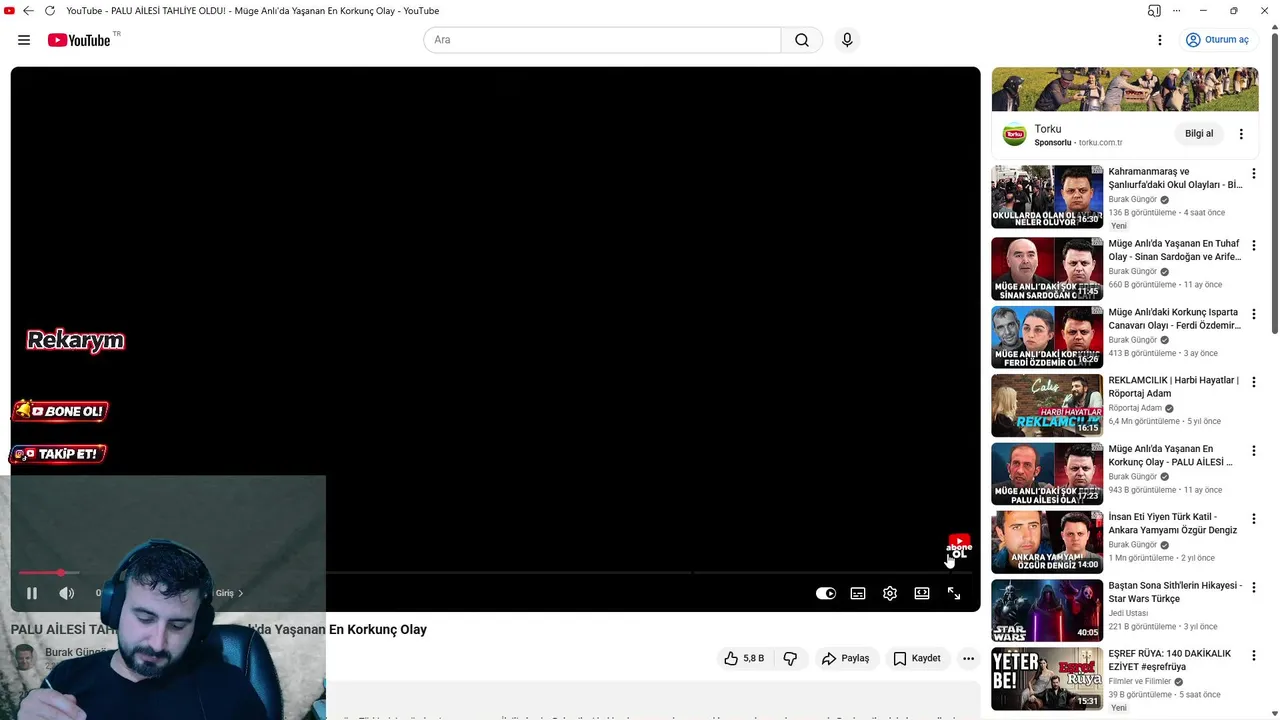Expand the Giriş chapter chevron
The image size is (1280, 720).
[241, 593]
